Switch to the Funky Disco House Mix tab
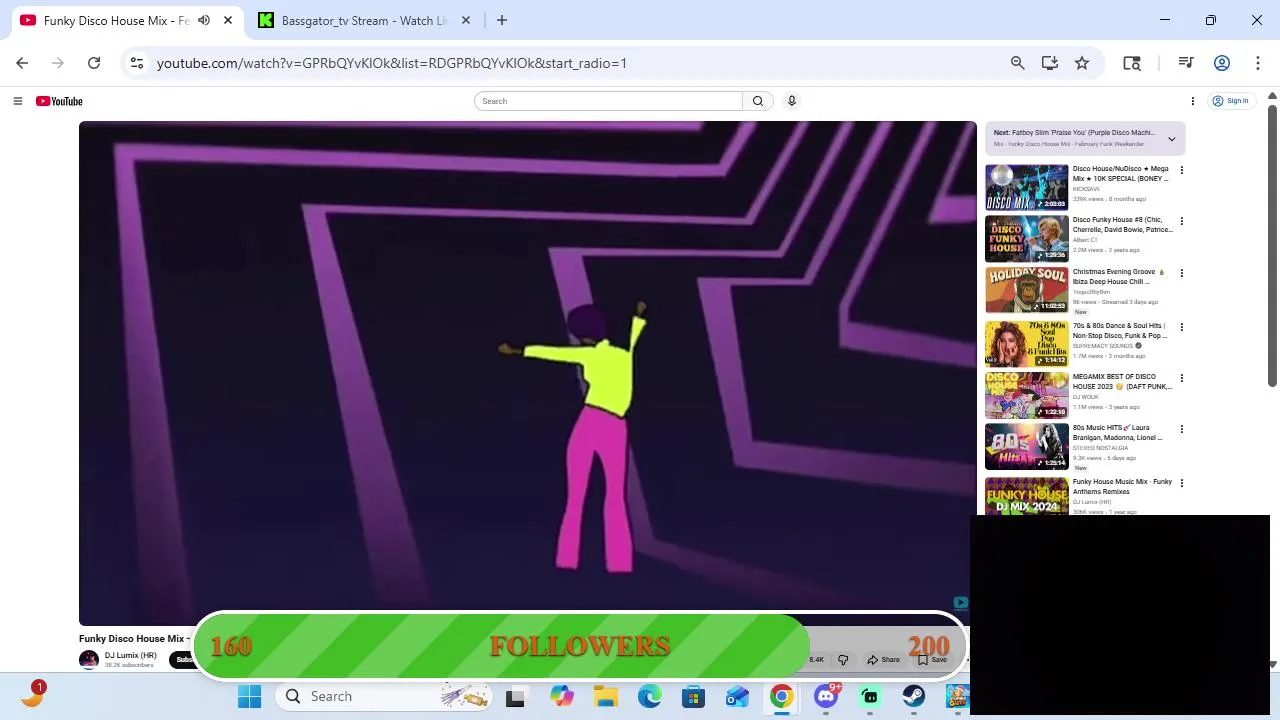The width and height of the screenshot is (1280, 720). [115, 20]
